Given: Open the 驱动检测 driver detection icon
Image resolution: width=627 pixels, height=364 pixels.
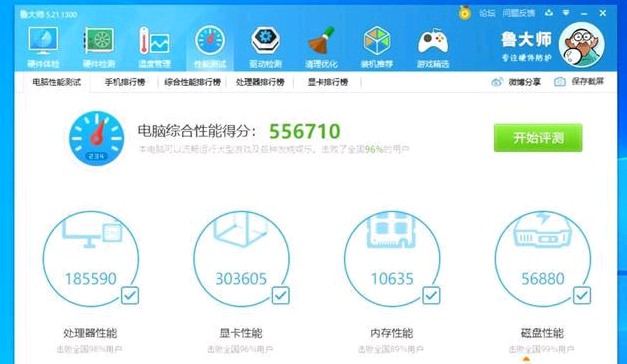Looking at the screenshot, I should 266,41.
